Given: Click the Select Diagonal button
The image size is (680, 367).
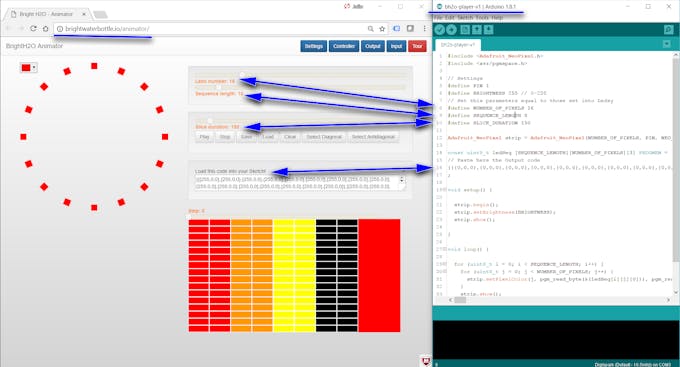Looking at the screenshot, I should coord(324,137).
